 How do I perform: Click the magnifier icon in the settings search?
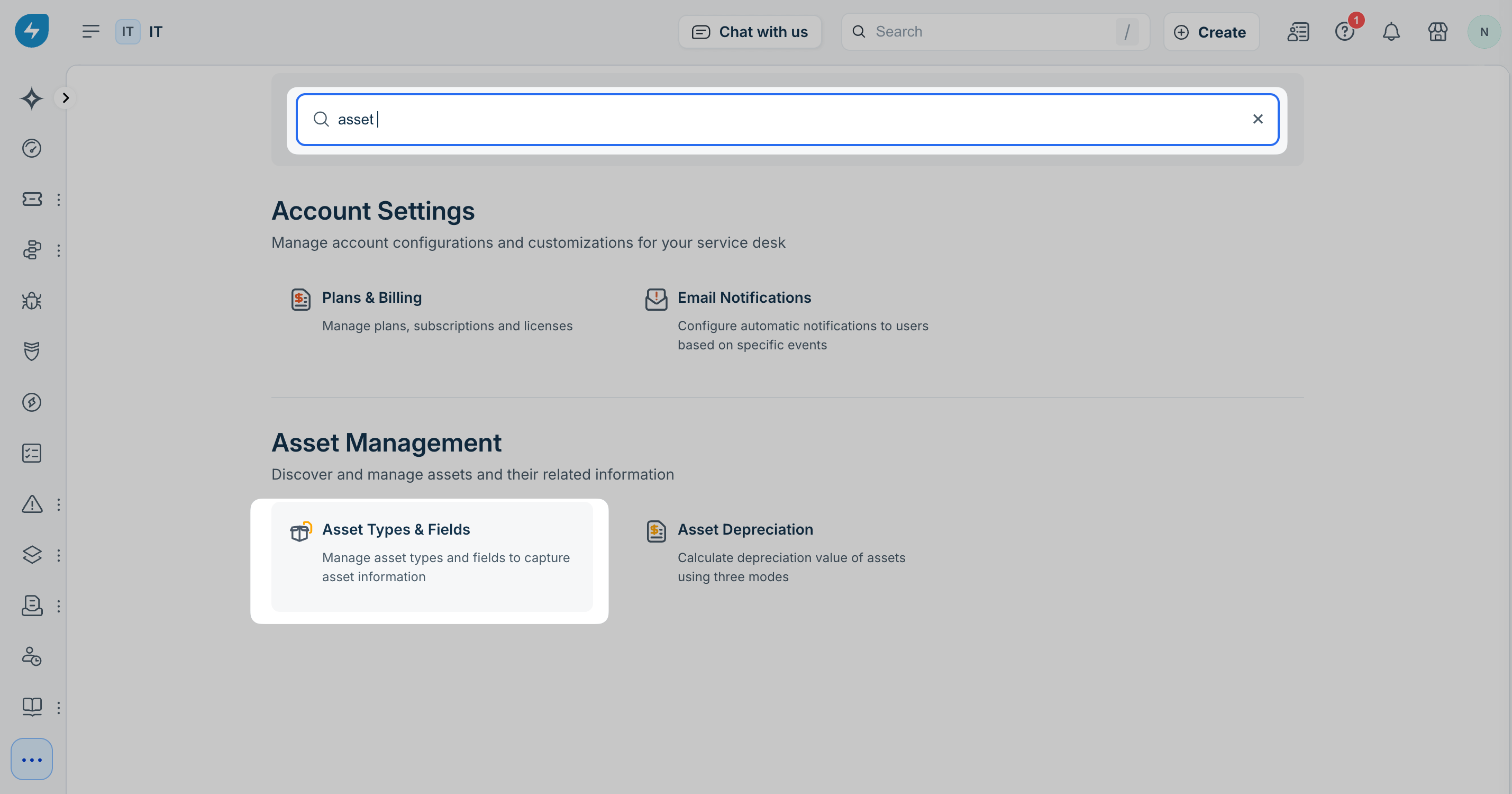tap(321, 119)
